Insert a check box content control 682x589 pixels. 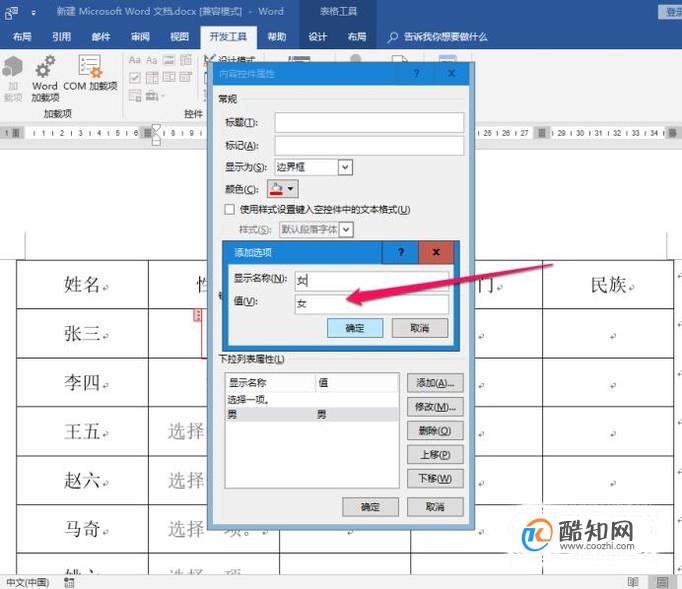point(135,77)
